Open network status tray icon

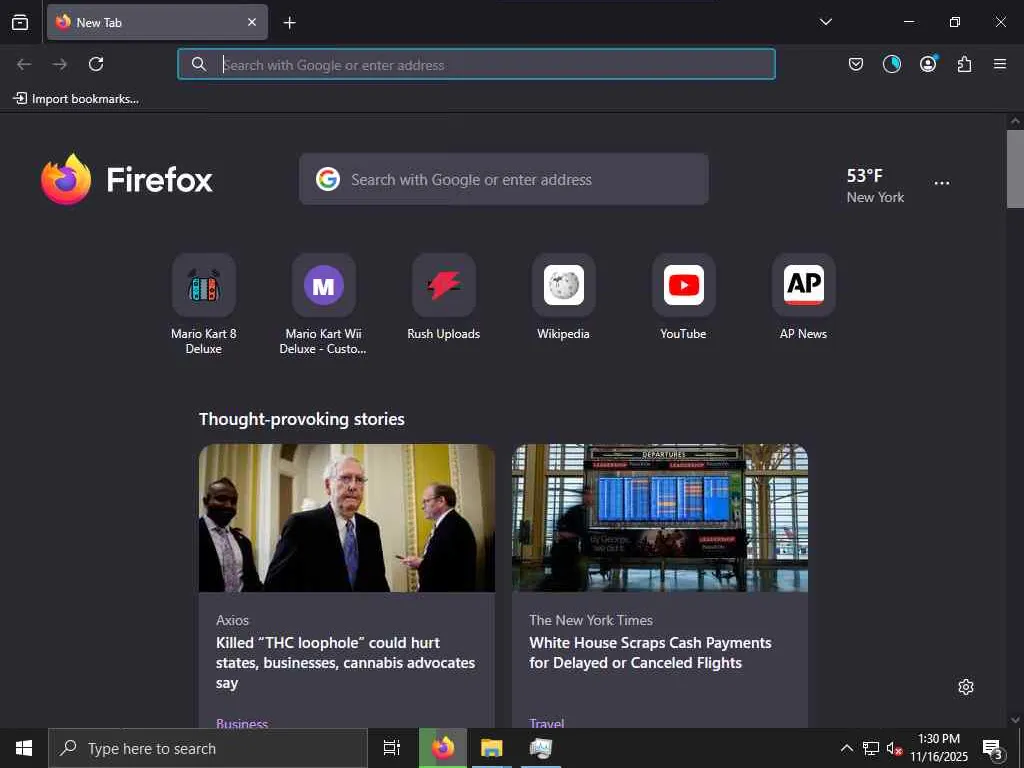[871, 748]
